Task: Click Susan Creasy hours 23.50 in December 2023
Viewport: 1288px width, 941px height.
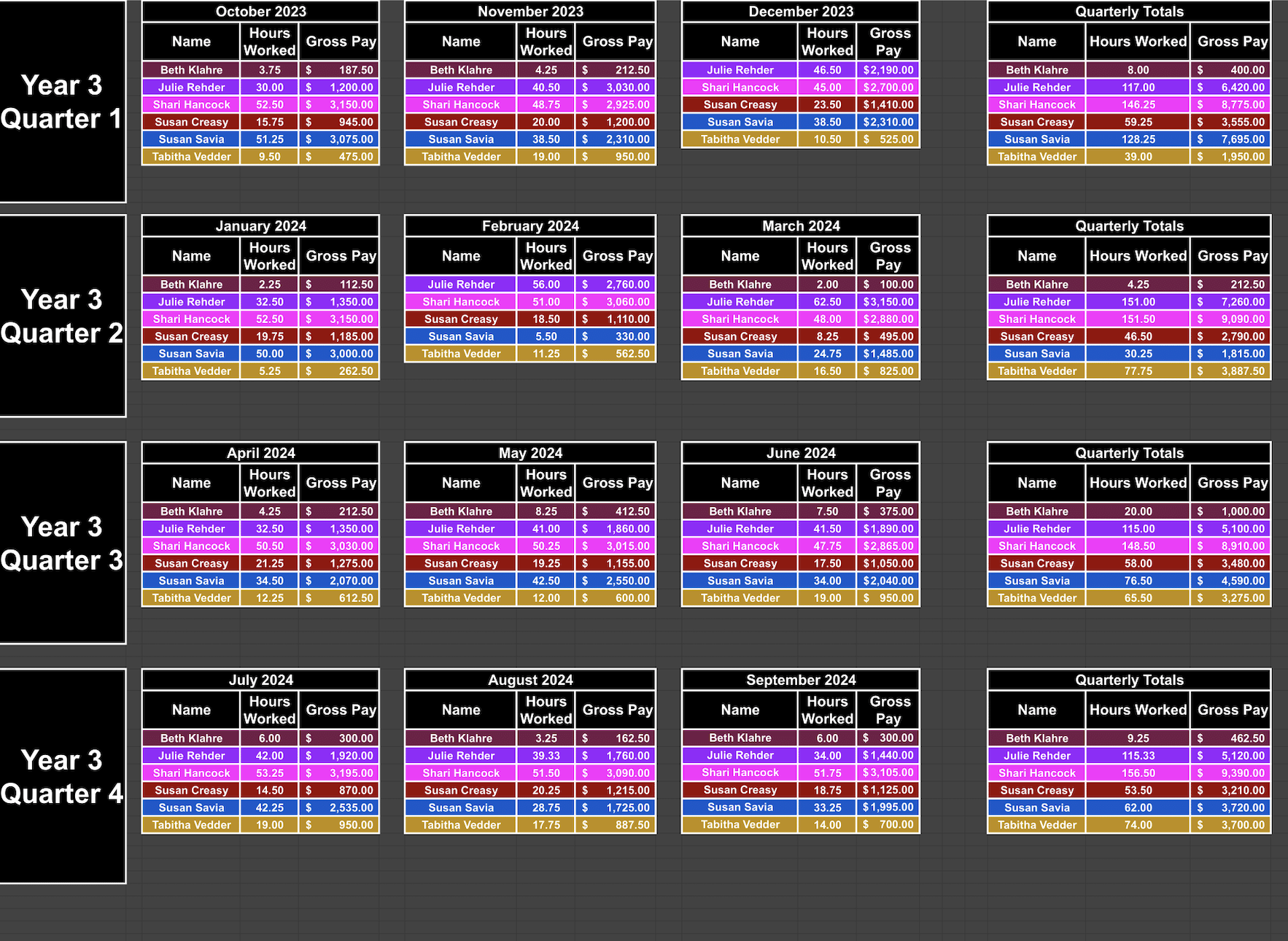Action: coord(827,104)
